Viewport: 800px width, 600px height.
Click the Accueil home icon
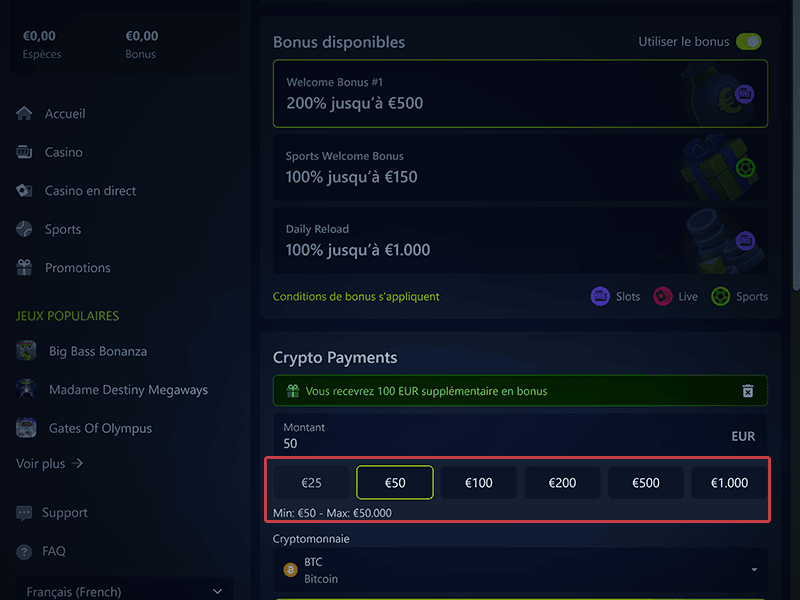[25, 114]
